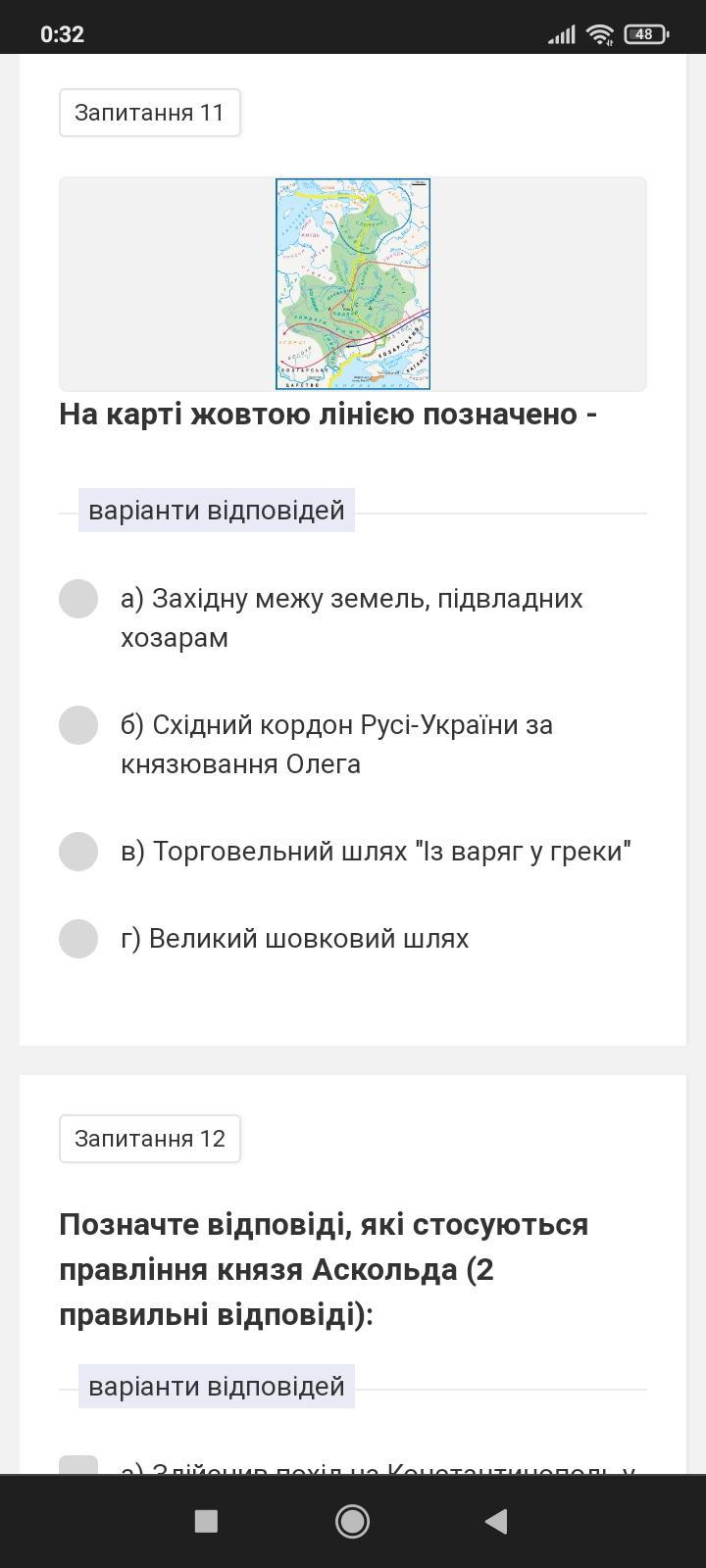Tap answer text about хозарам western border
Viewport: 706px width, 1568px height.
click(351, 617)
